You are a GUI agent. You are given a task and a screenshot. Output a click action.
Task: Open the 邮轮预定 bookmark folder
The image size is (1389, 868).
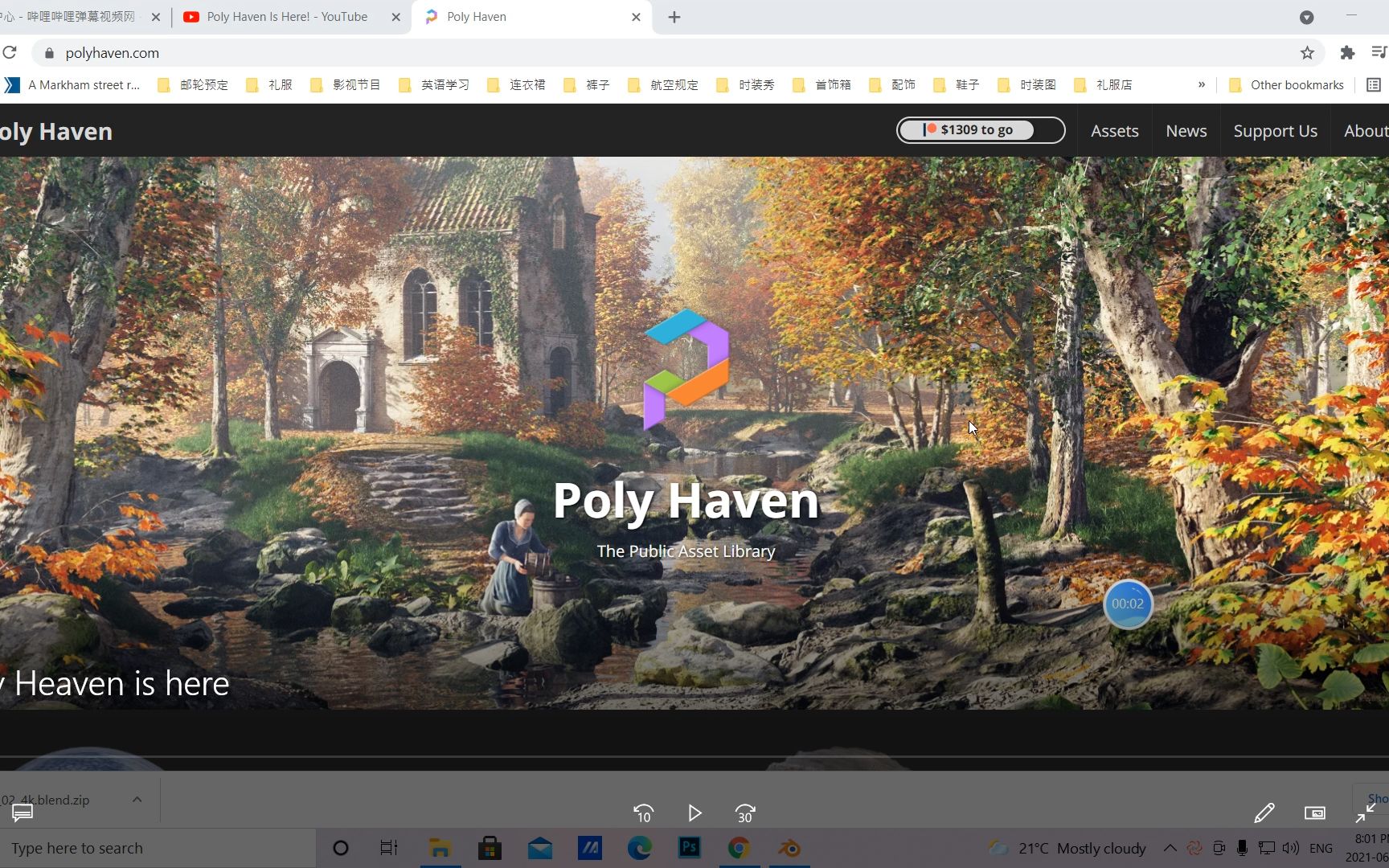pos(193,85)
